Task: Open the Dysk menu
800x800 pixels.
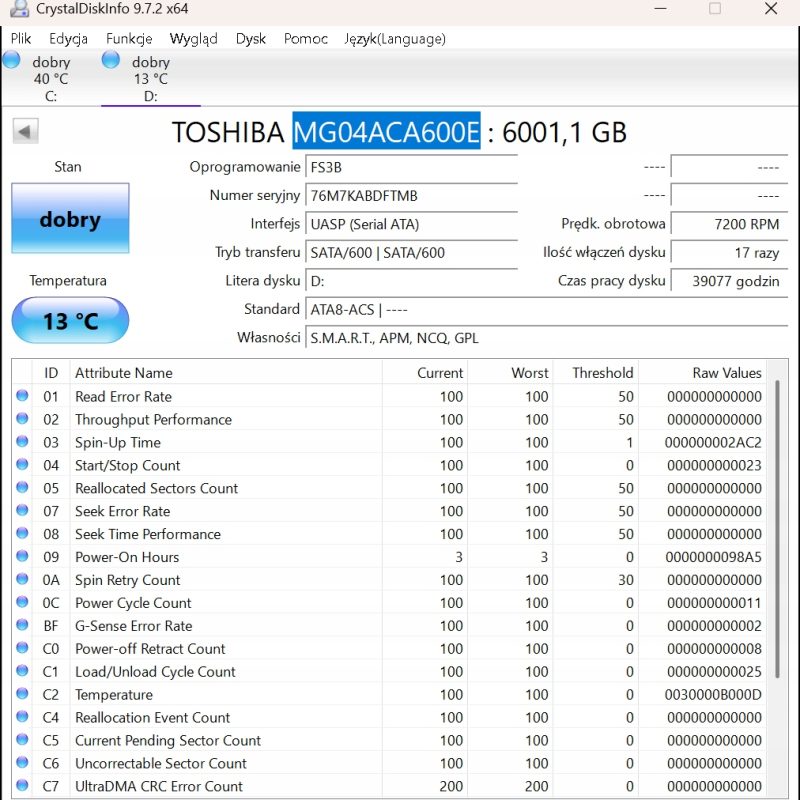Action: (251, 39)
